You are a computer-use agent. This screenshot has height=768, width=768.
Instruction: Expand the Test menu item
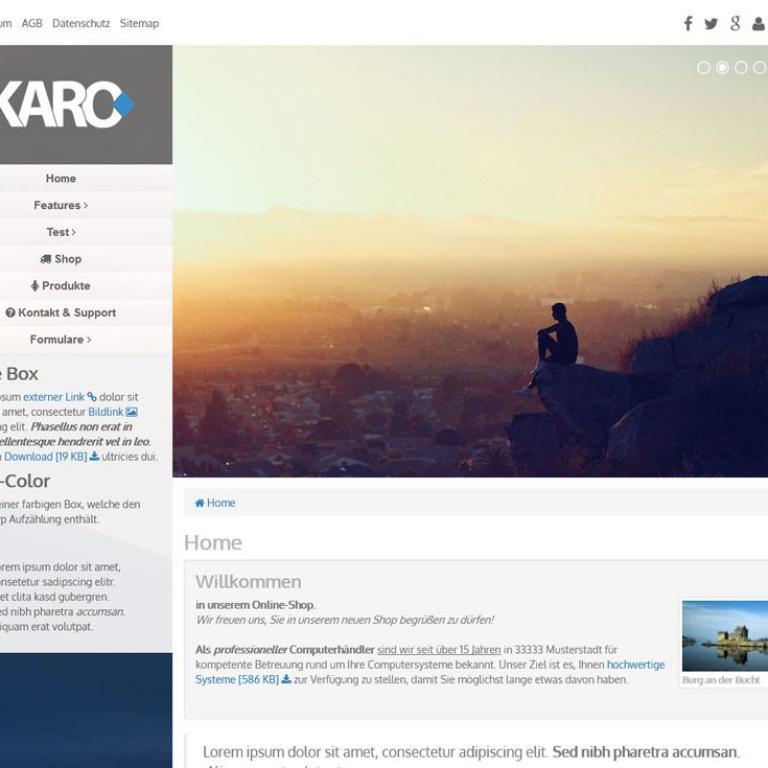point(60,232)
